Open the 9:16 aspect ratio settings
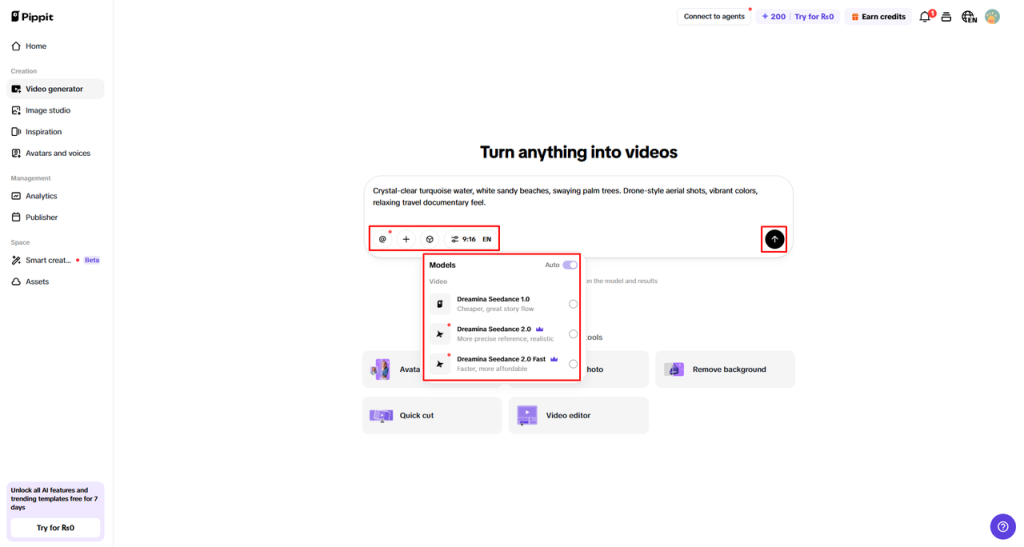Image resolution: width=1024 pixels, height=547 pixels. click(x=464, y=239)
